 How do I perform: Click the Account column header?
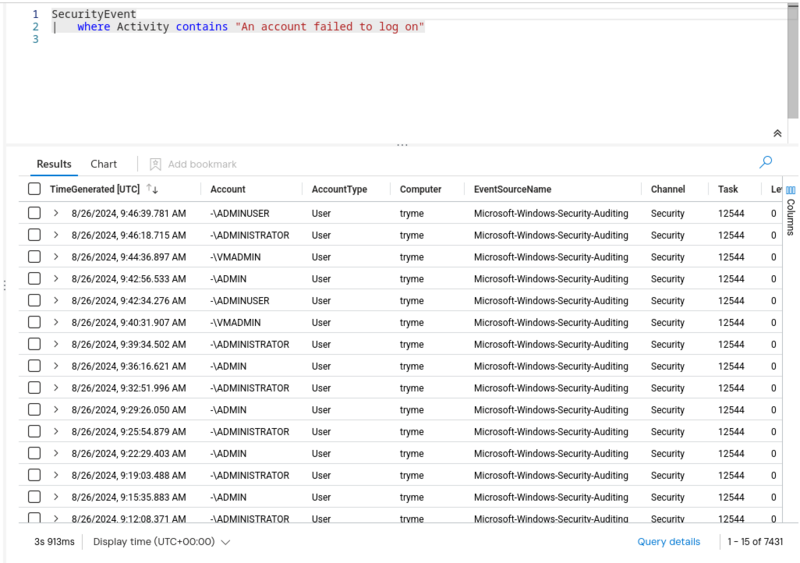pos(228,189)
